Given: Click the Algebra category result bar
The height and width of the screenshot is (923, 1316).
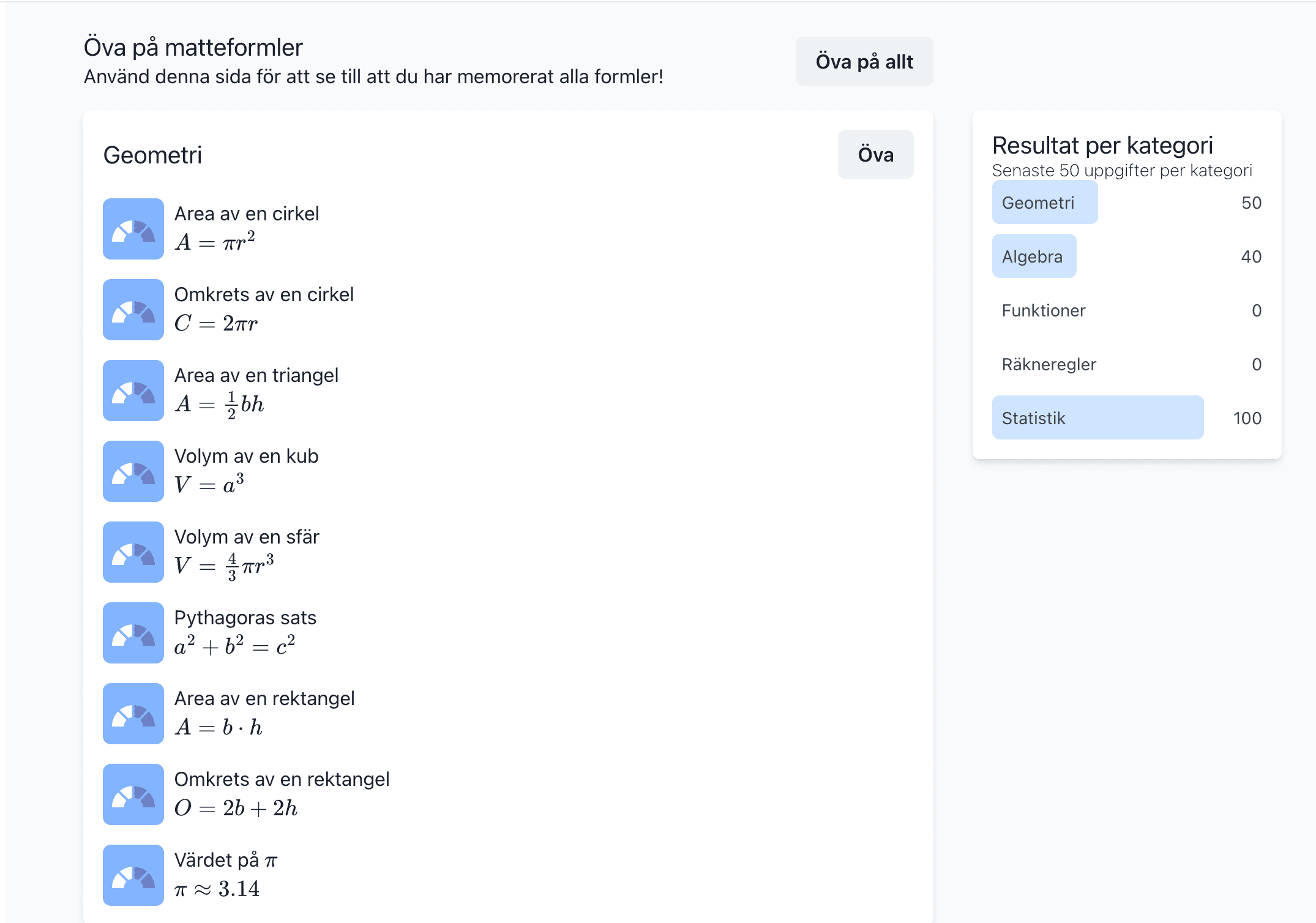Looking at the screenshot, I should 1034,256.
